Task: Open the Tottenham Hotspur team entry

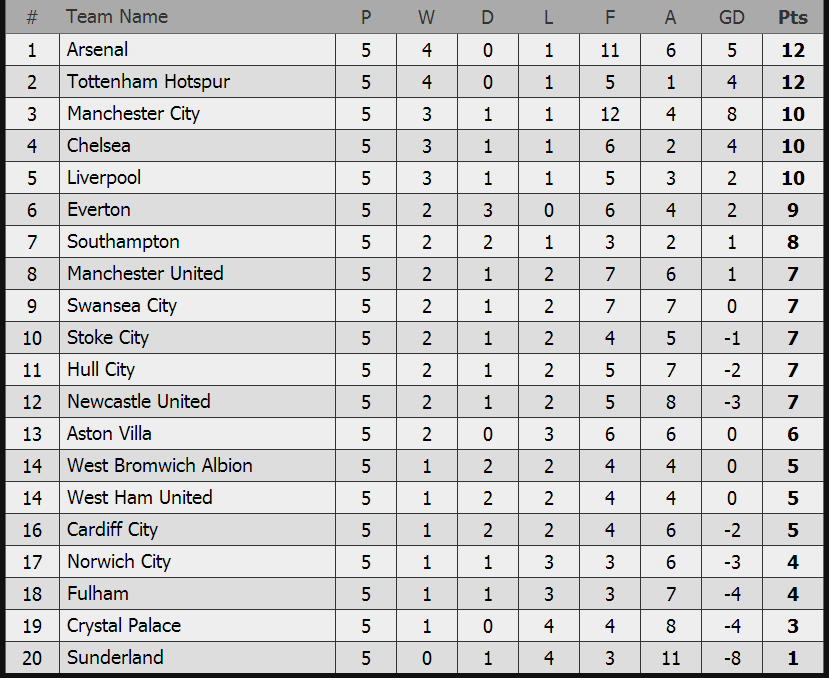Action: [x=135, y=82]
